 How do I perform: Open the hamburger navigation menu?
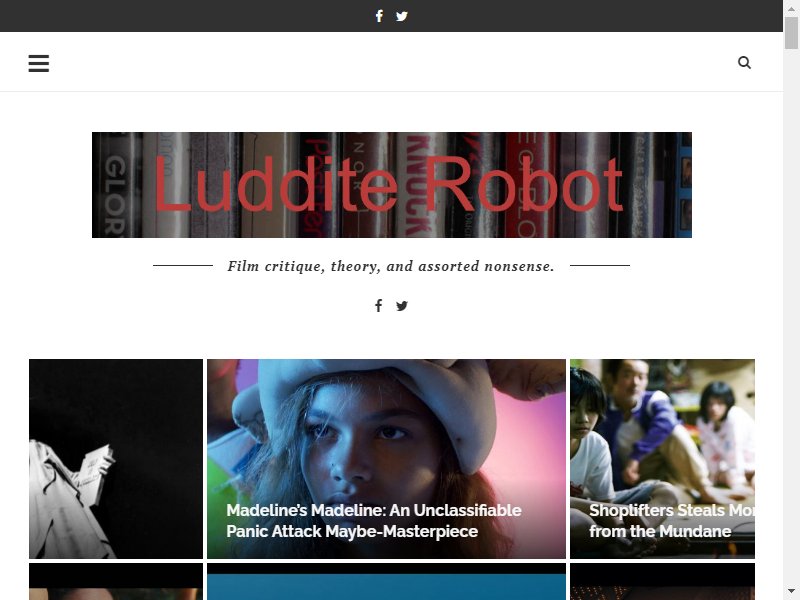(39, 63)
